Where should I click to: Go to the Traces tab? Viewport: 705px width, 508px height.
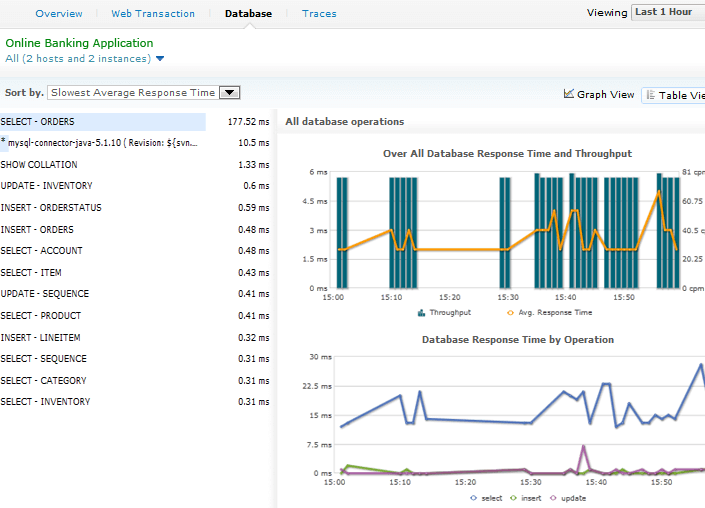pyautogui.click(x=319, y=14)
